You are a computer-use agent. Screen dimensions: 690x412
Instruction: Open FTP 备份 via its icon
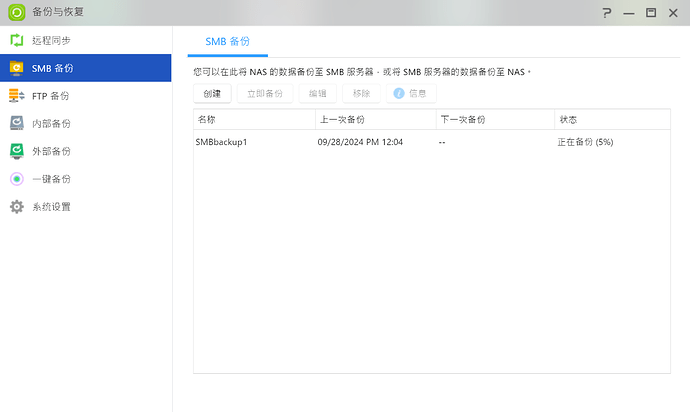[16, 96]
